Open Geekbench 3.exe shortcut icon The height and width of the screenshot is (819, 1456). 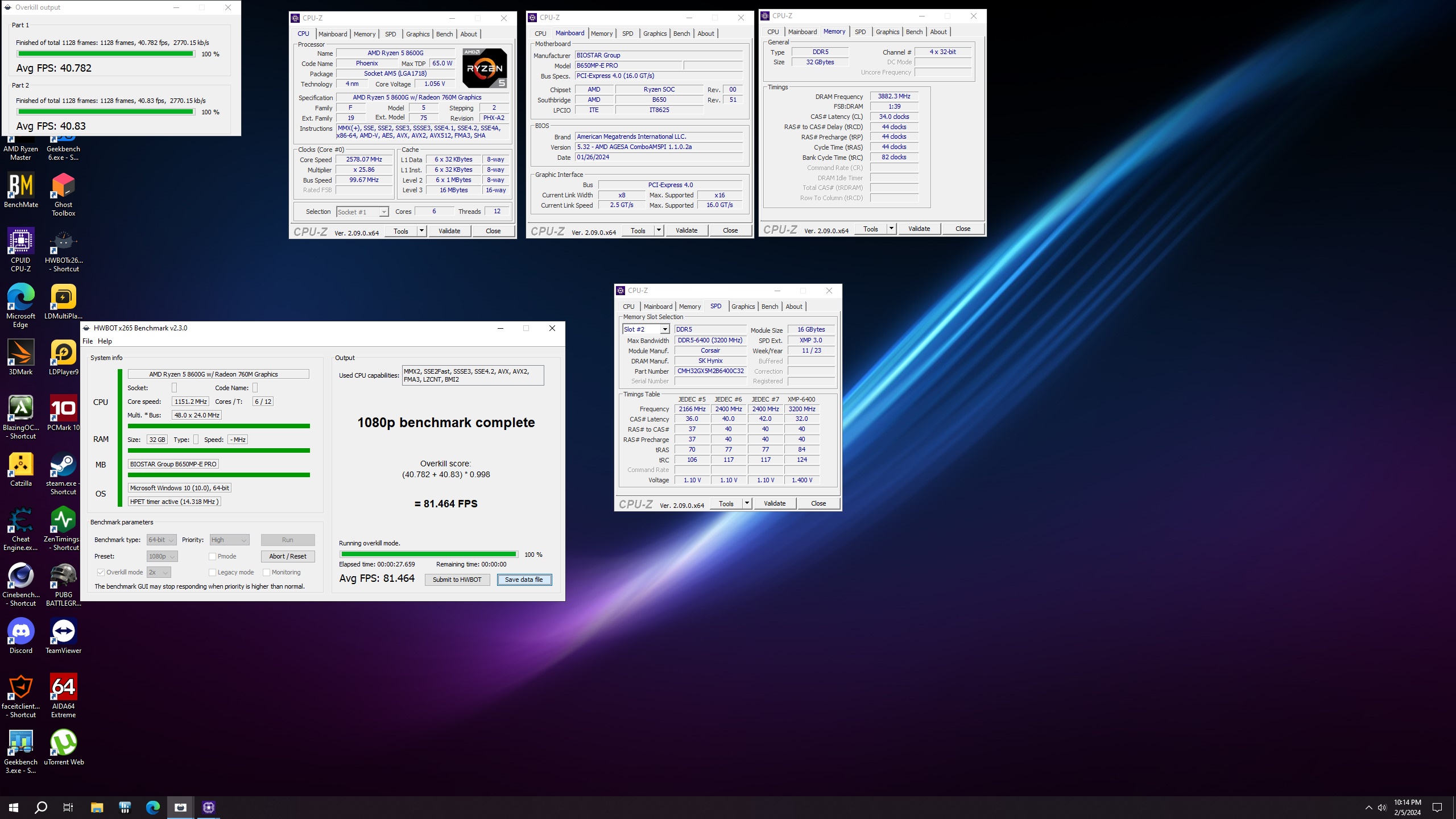point(21,752)
